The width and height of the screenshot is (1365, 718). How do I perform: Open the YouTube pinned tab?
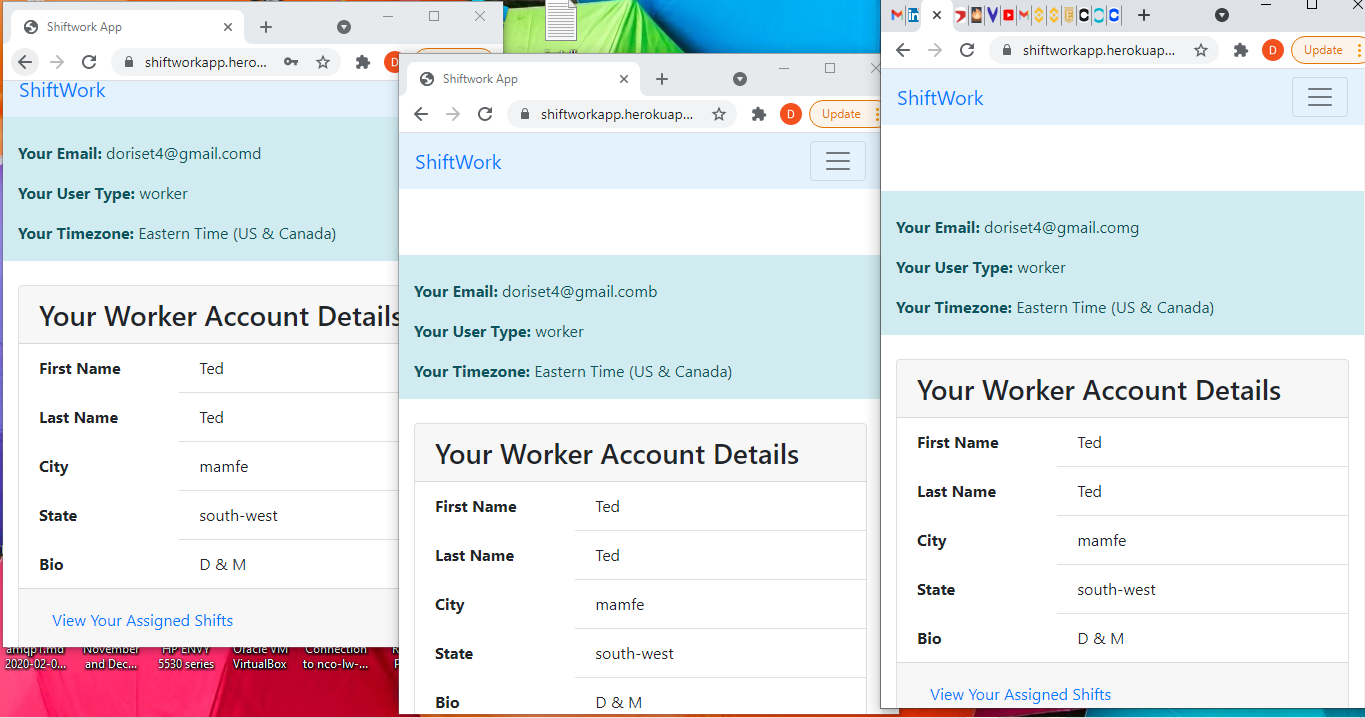coord(1008,15)
